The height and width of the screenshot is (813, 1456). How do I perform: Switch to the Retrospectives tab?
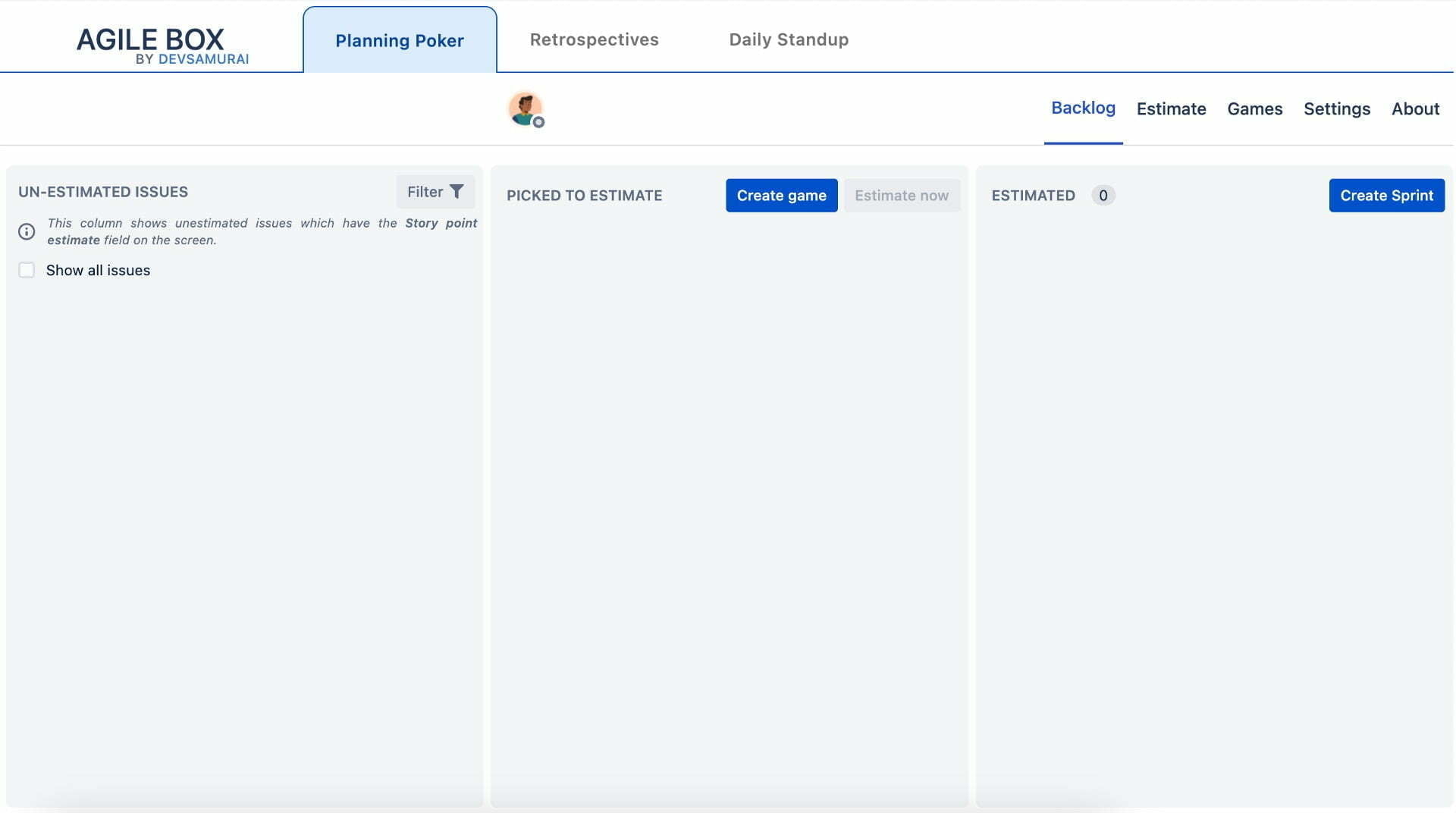click(594, 39)
